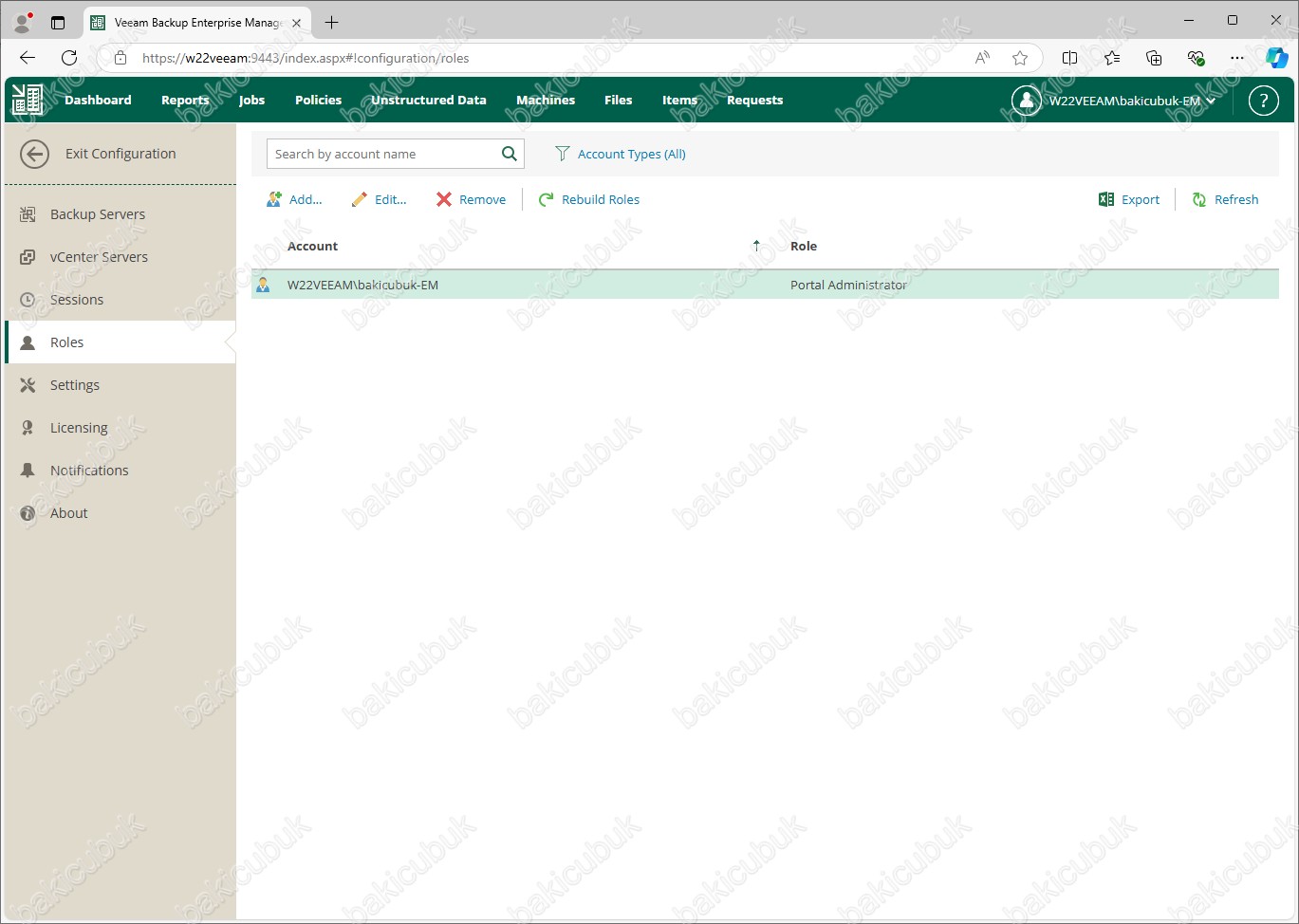Click the Add account icon

[x=274, y=199]
